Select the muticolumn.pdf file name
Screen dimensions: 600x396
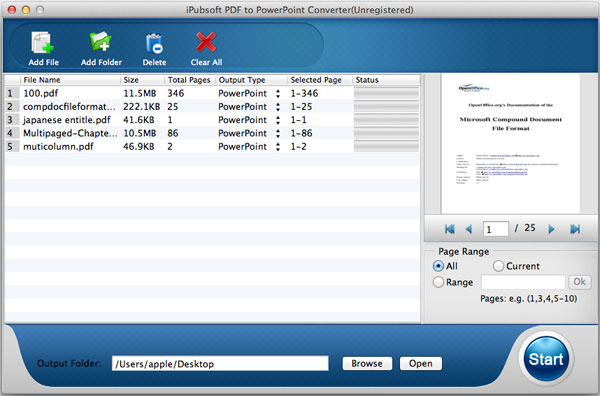[x=58, y=147]
